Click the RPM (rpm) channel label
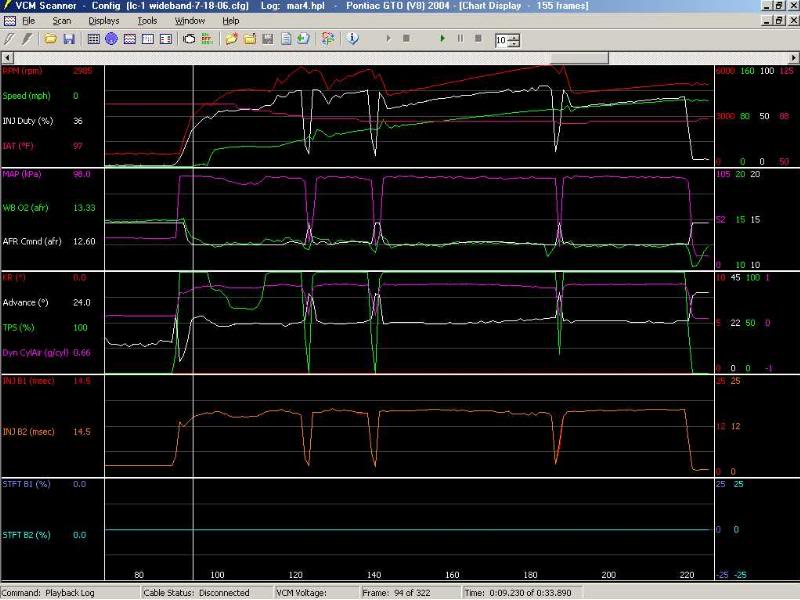 [21, 72]
